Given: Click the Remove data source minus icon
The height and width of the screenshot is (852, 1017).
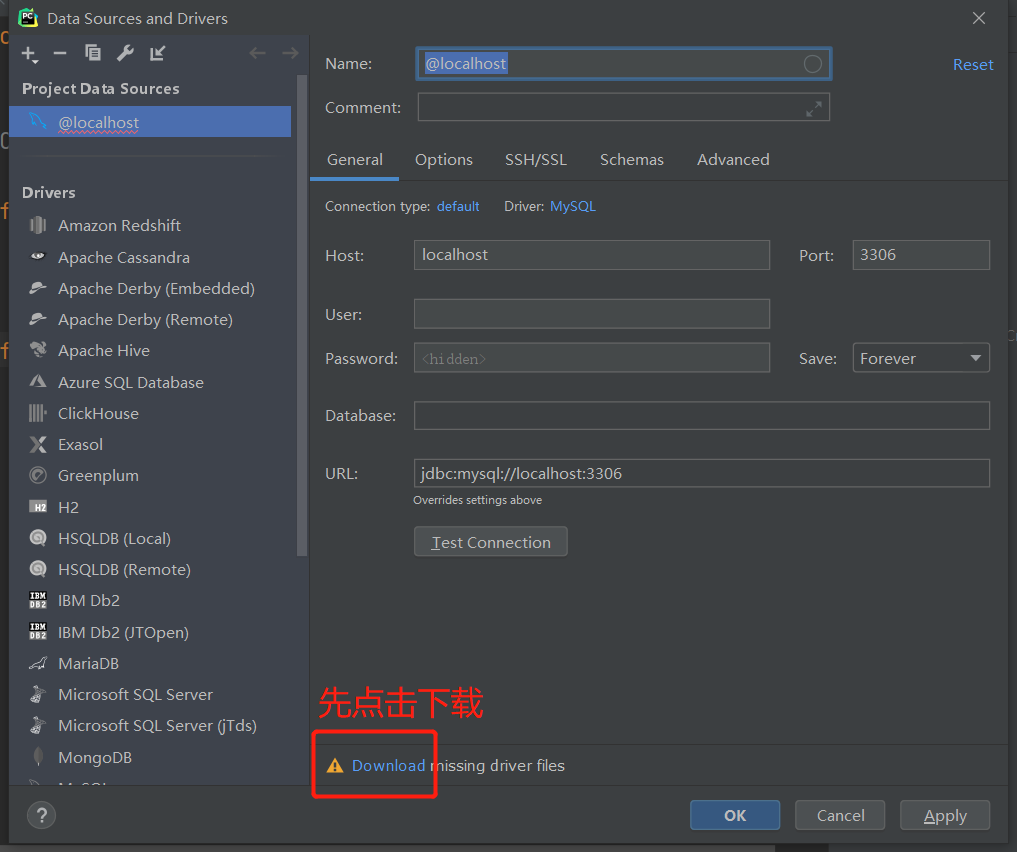Looking at the screenshot, I should [x=60, y=53].
